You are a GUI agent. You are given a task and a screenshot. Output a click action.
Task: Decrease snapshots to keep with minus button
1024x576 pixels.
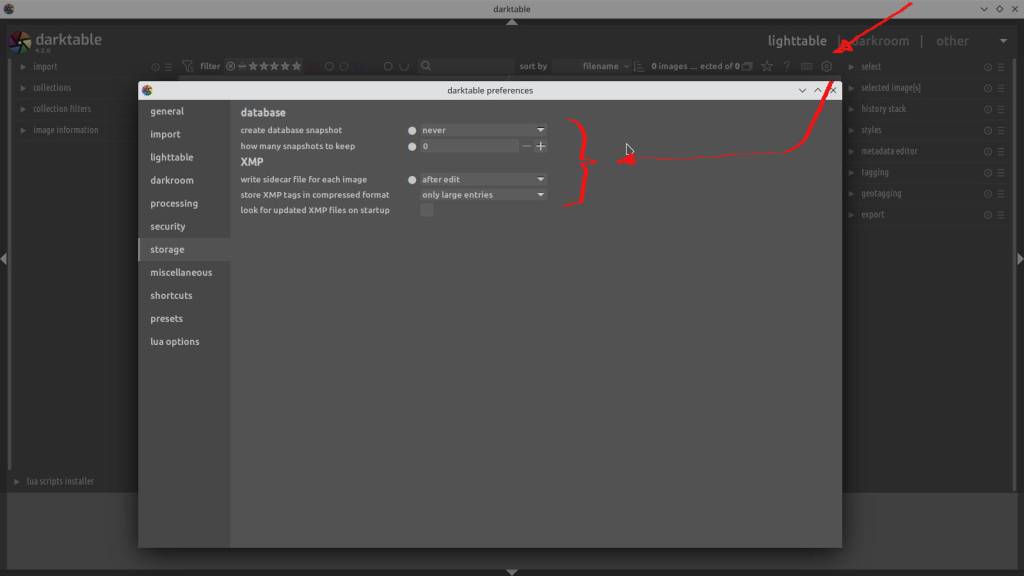pyautogui.click(x=526, y=146)
